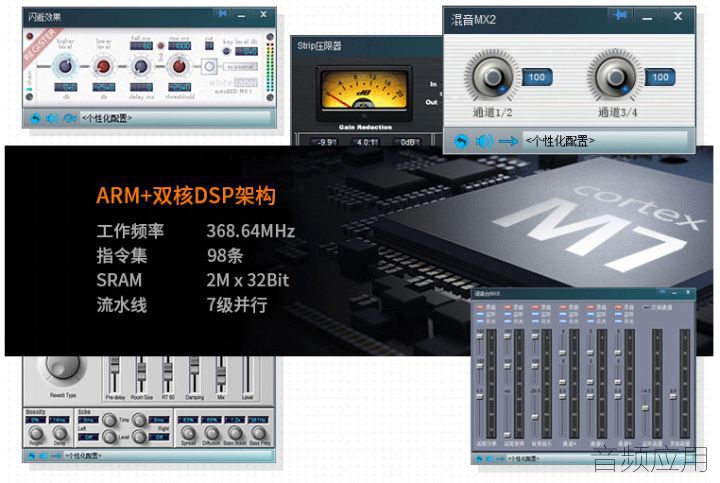
Task: Select the 0dB value in Strip压限器
Action: point(406,142)
